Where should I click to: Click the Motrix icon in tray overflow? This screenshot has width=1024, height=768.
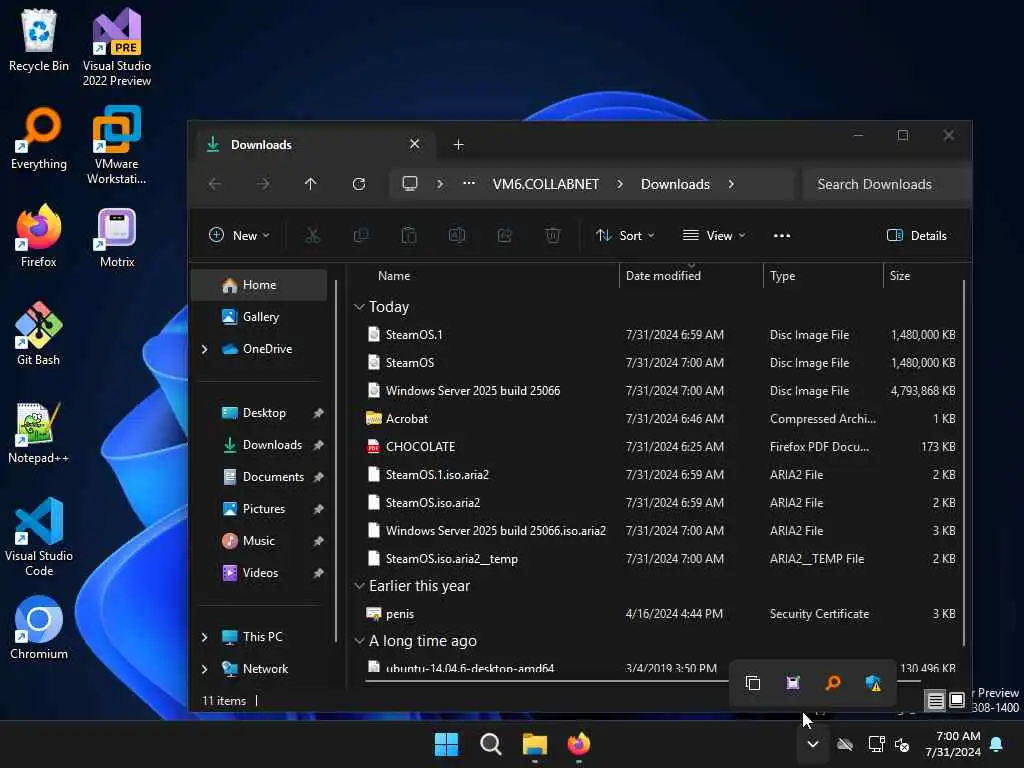pos(793,683)
